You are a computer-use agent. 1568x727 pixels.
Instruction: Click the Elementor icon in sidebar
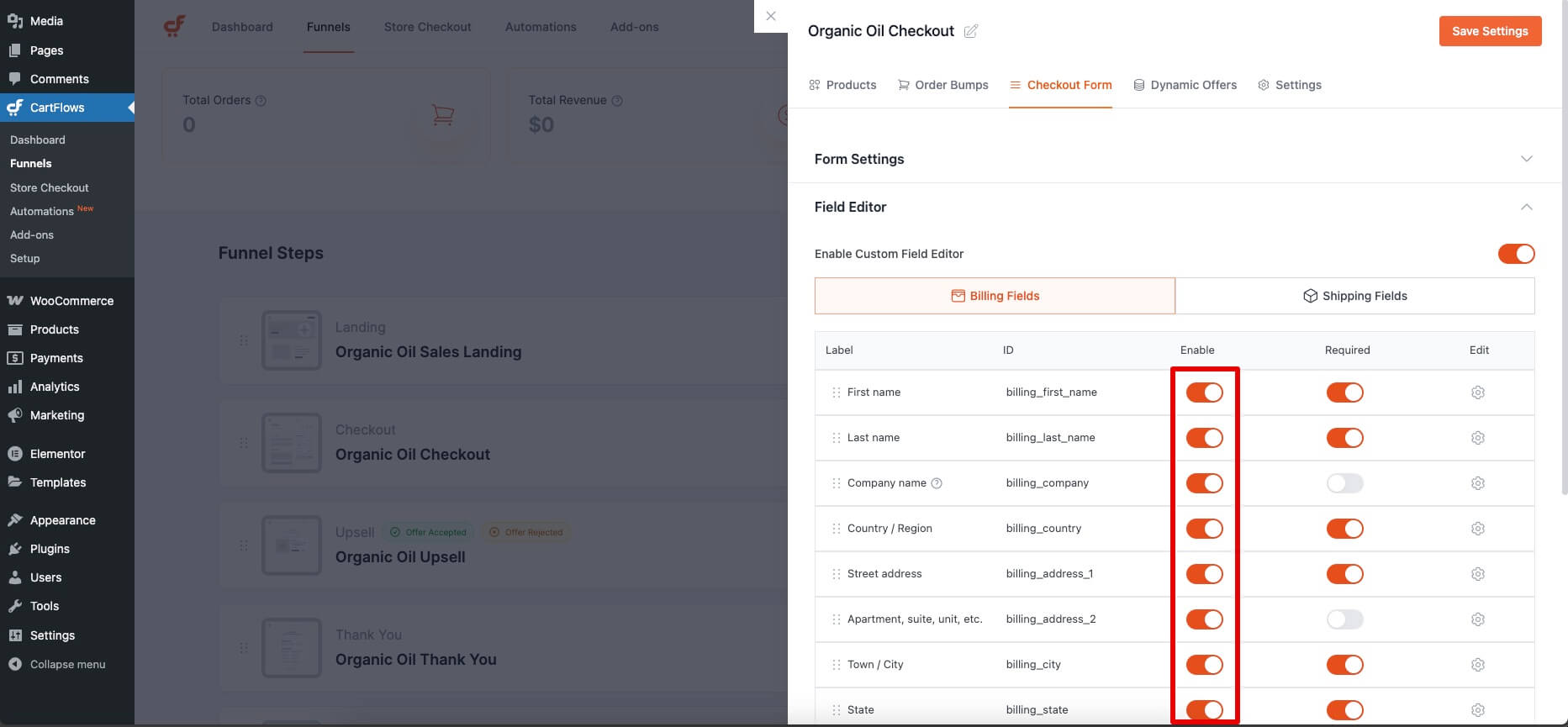(15, 454)
